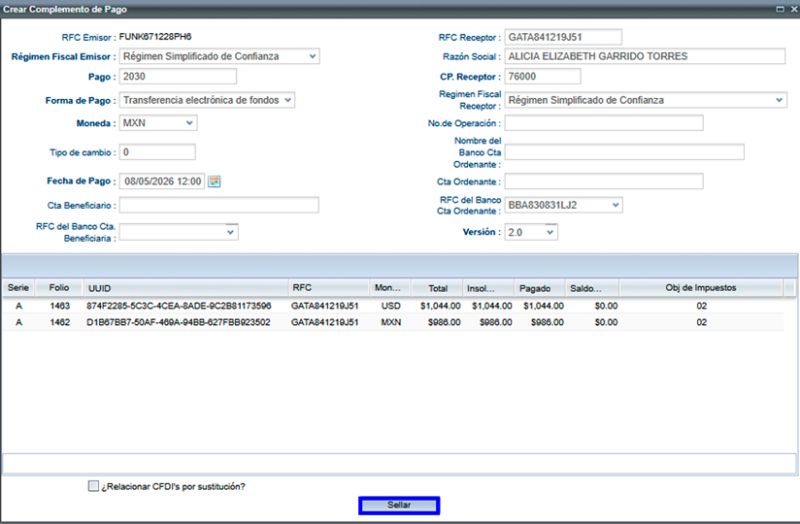The width and height of the screenshot is (800, 524).
Task: Expand RFC del Banco Cta Ordenante dropdown
Action: (x=616, y=205)
